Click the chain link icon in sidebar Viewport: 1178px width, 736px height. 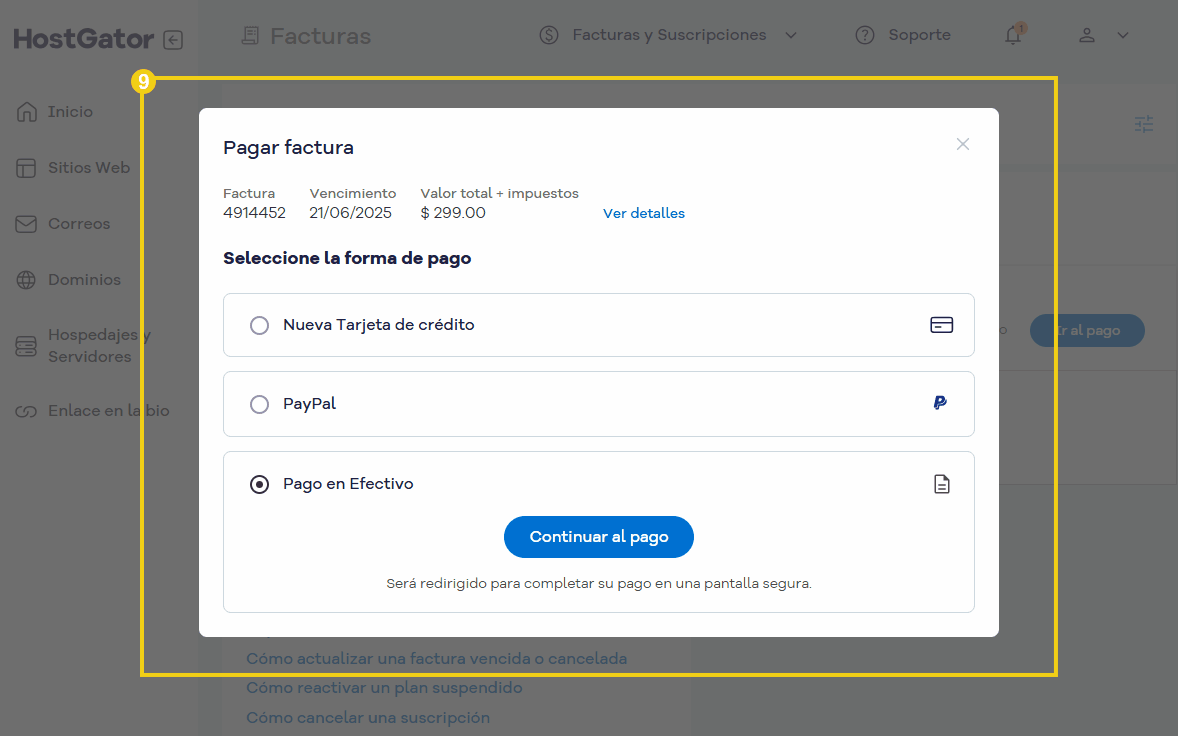click(26, 412)
